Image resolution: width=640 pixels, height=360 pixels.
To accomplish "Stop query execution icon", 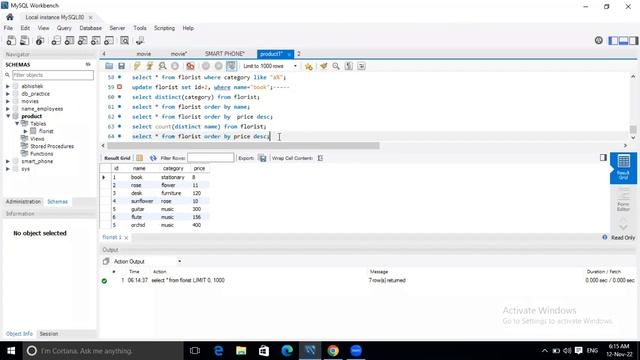I will [175, 66].
